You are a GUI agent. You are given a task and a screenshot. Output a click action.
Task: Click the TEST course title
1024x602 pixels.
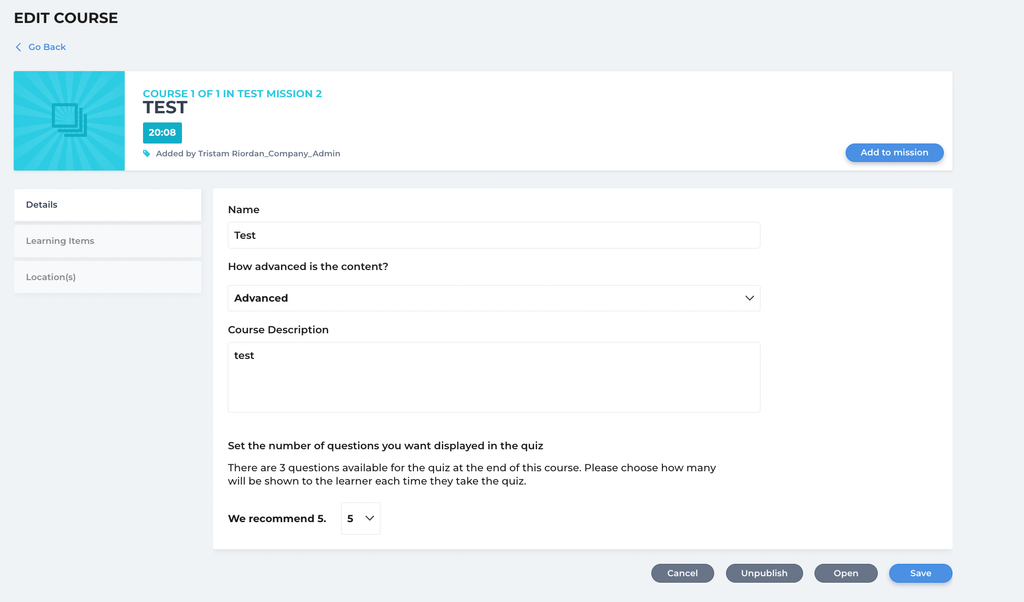click(165, 108)
